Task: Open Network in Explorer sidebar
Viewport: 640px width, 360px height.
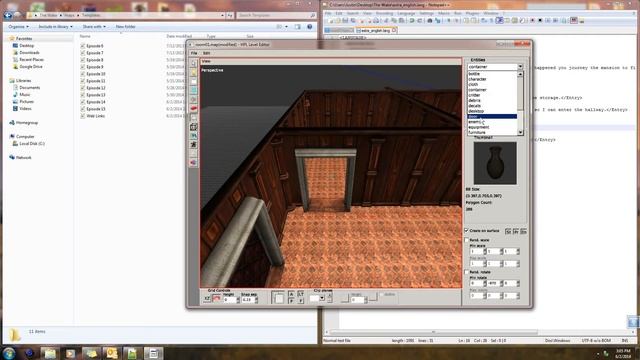Action: pos(23,158)
